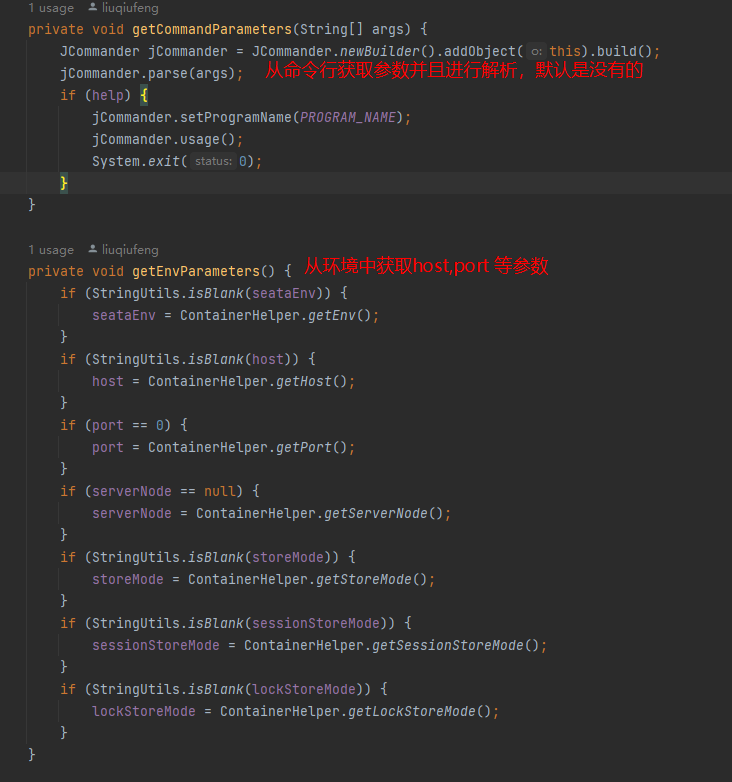The height and width of the screenshot is (782, 732).
Task: Click author hint liuqiufeng above getCommandParameters
Action: point(123,8)
